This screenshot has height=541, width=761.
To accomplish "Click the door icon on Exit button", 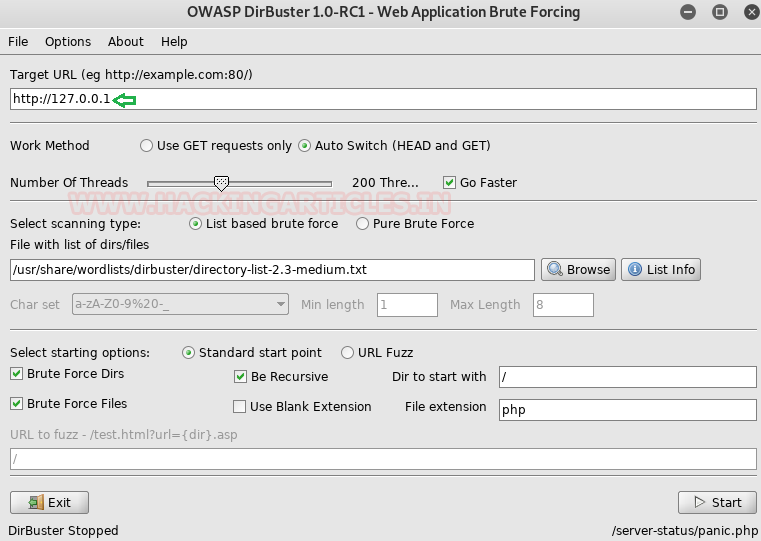I will click(x=36, y=502).
